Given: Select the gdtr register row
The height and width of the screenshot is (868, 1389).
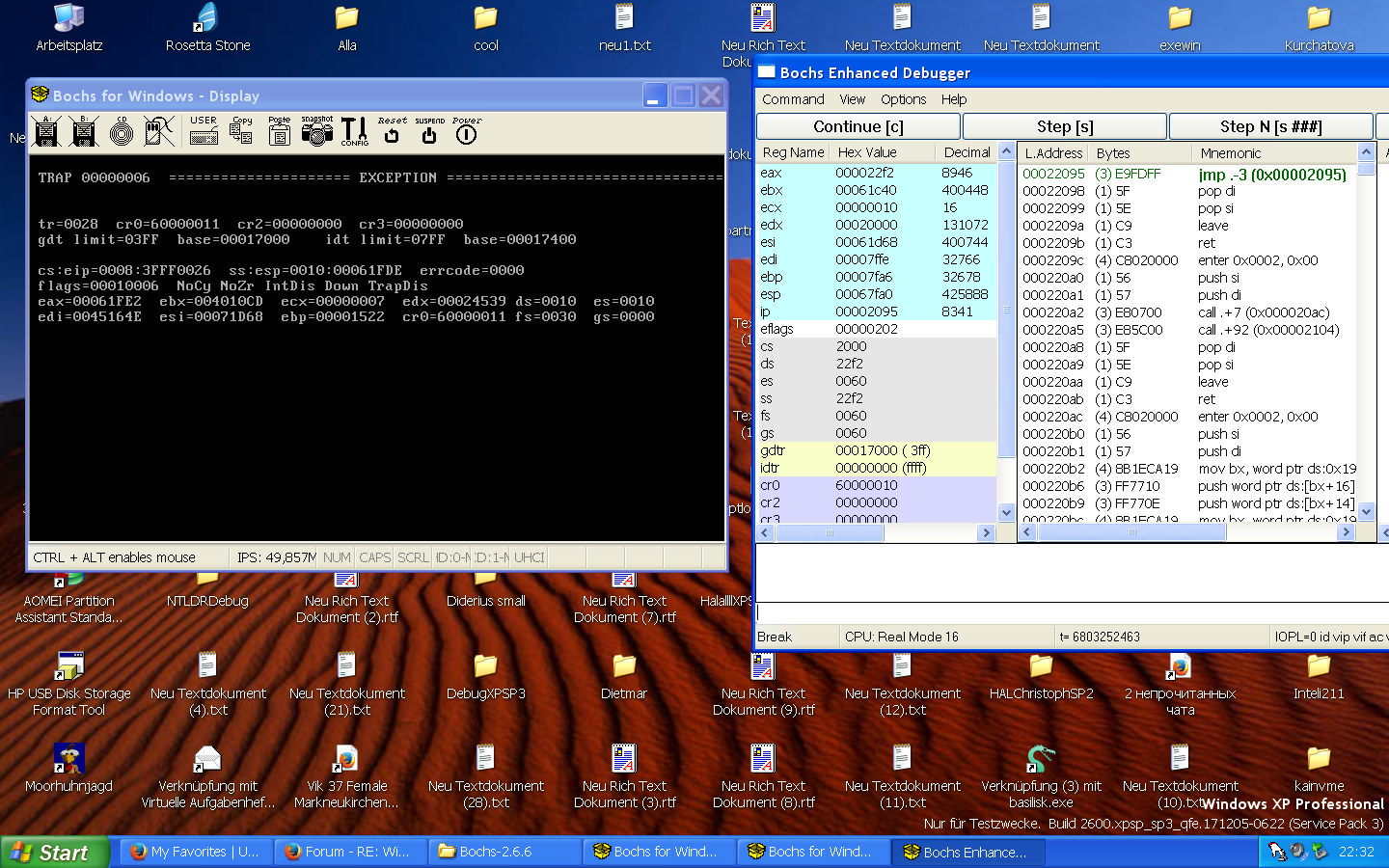Looking at the screenshot, I should pos(877,450).
